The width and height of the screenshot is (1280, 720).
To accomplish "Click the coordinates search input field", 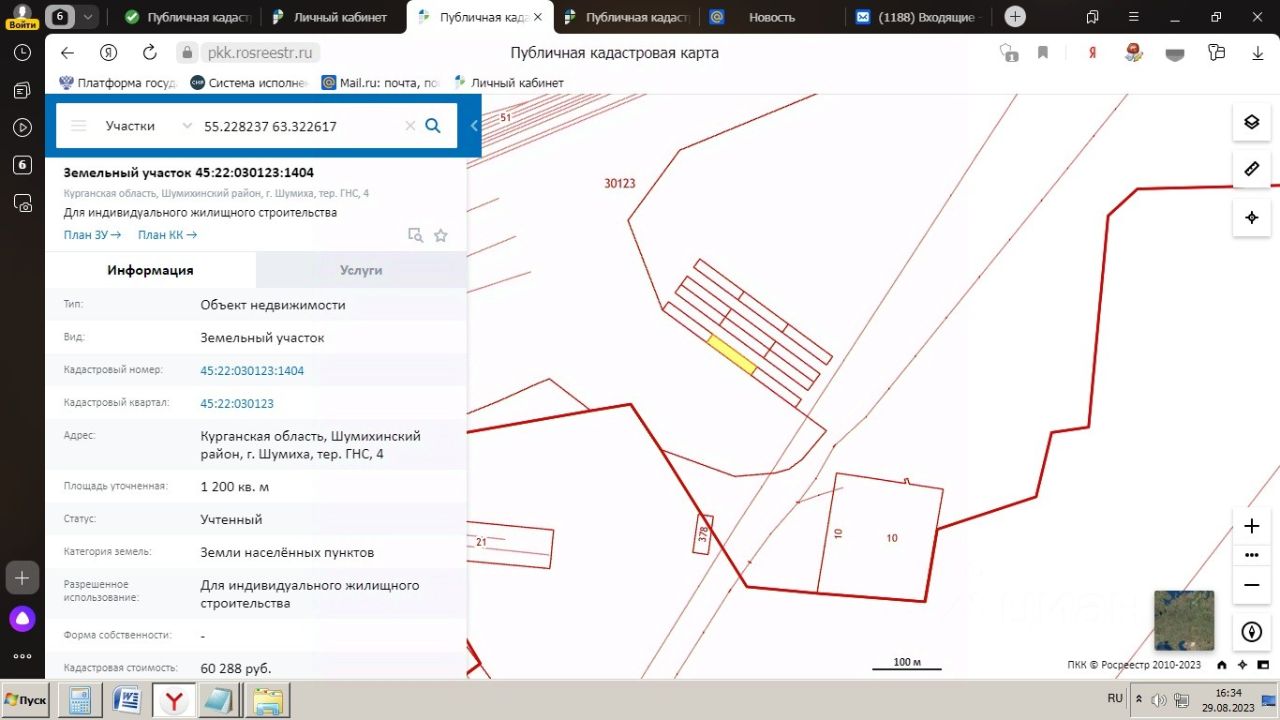I will coord(298,126).
